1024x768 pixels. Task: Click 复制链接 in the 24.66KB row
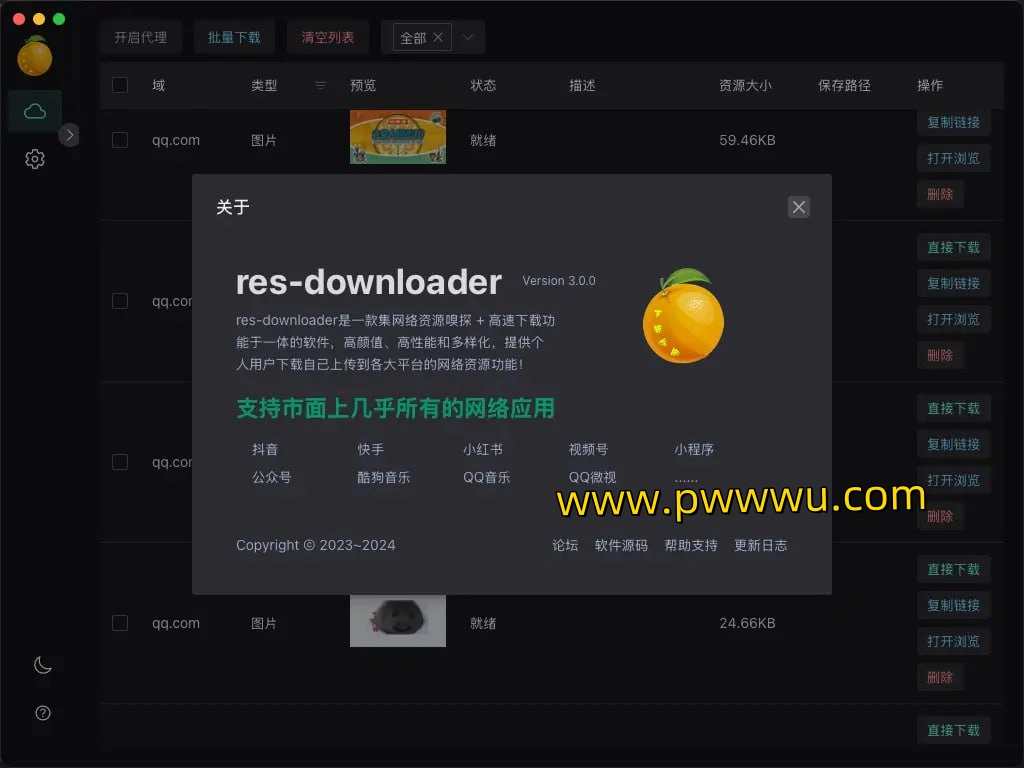point(953,605)
